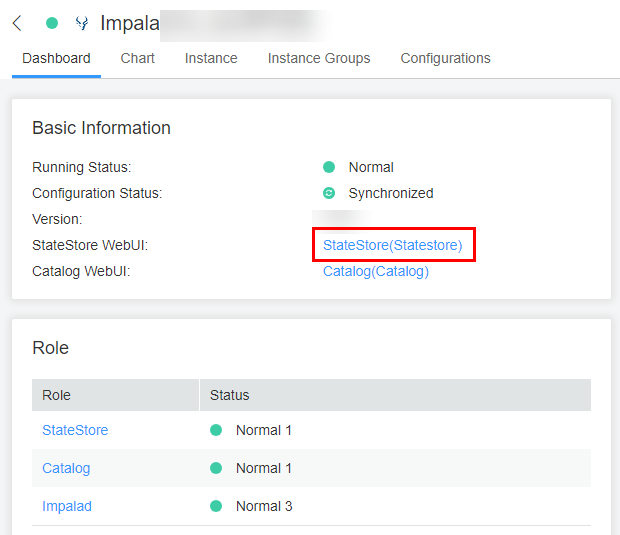This screenshot has width=620, height=535.
Task: Open the Instance tab
Action: (211, 59)
